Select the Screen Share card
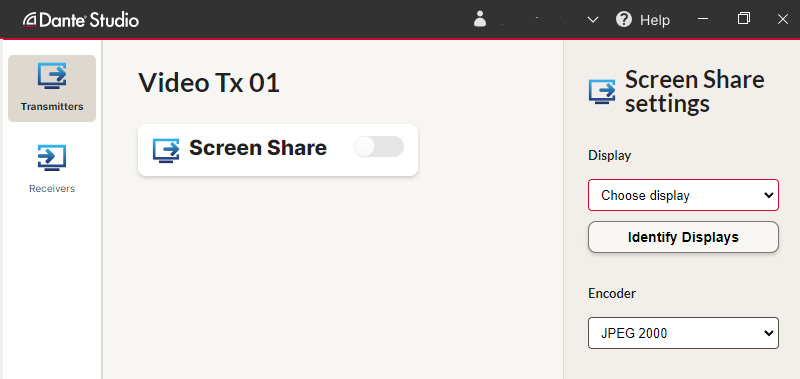This screenshot has height=379, width=800. point(278,150)
